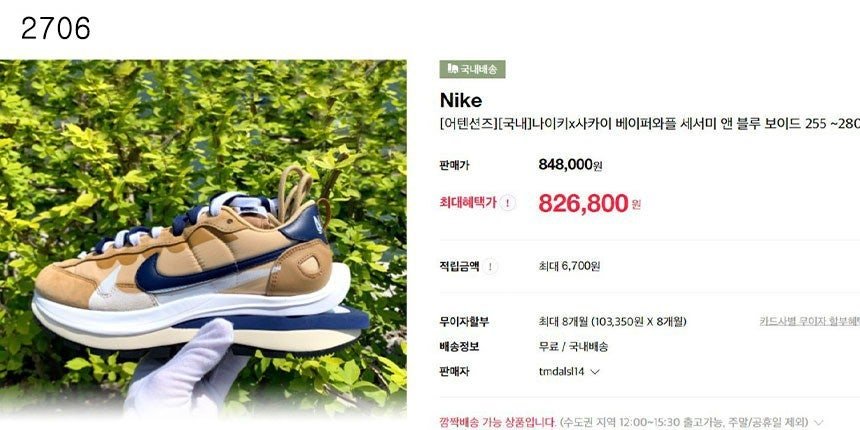Click the 최대혜택가 label
Image resolution: width=860 pixels, height=430 pixels.
[468, 203]
